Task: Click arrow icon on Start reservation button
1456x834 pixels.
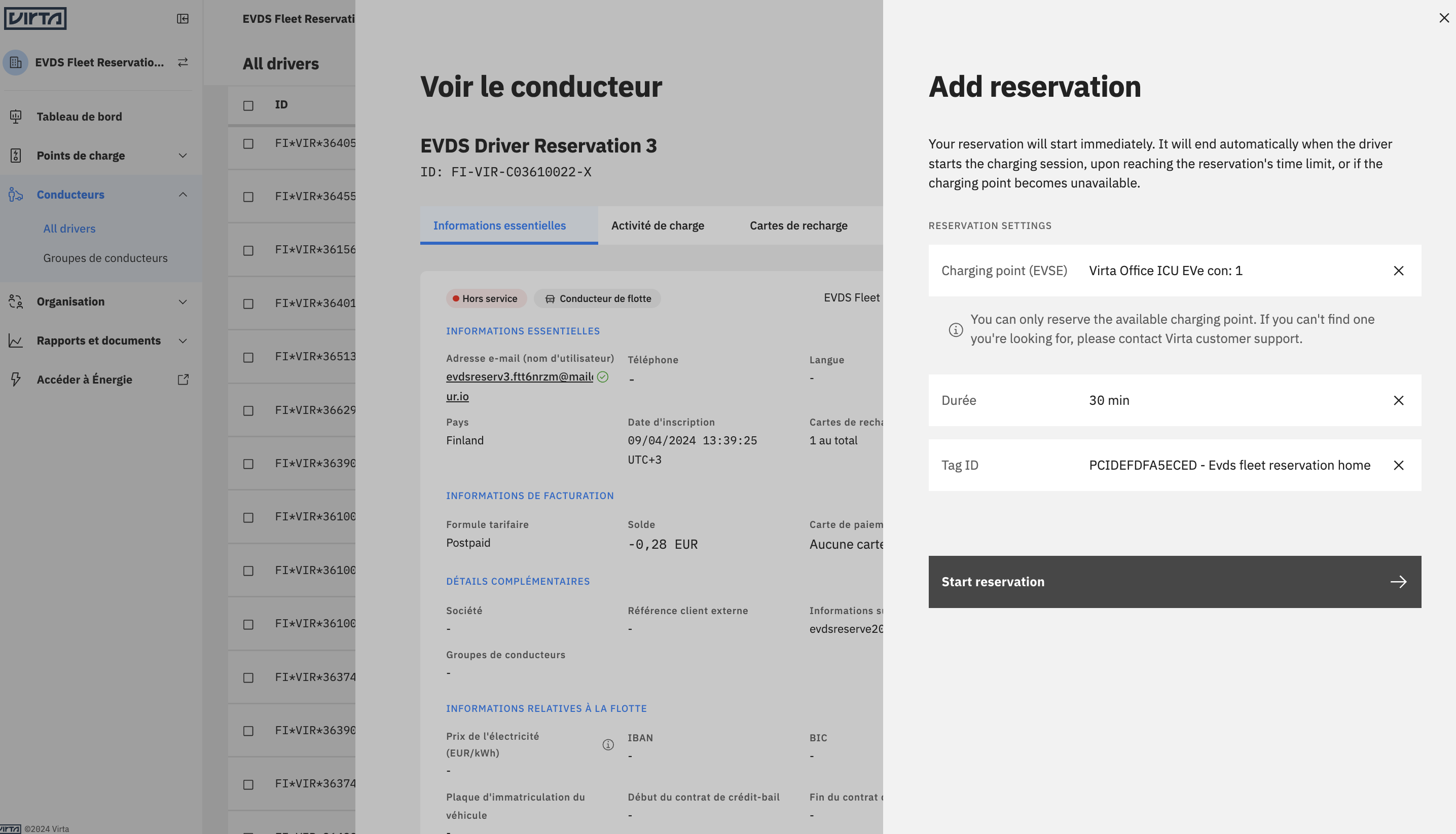Action: pyautogui.click(x=1398, y=582)
